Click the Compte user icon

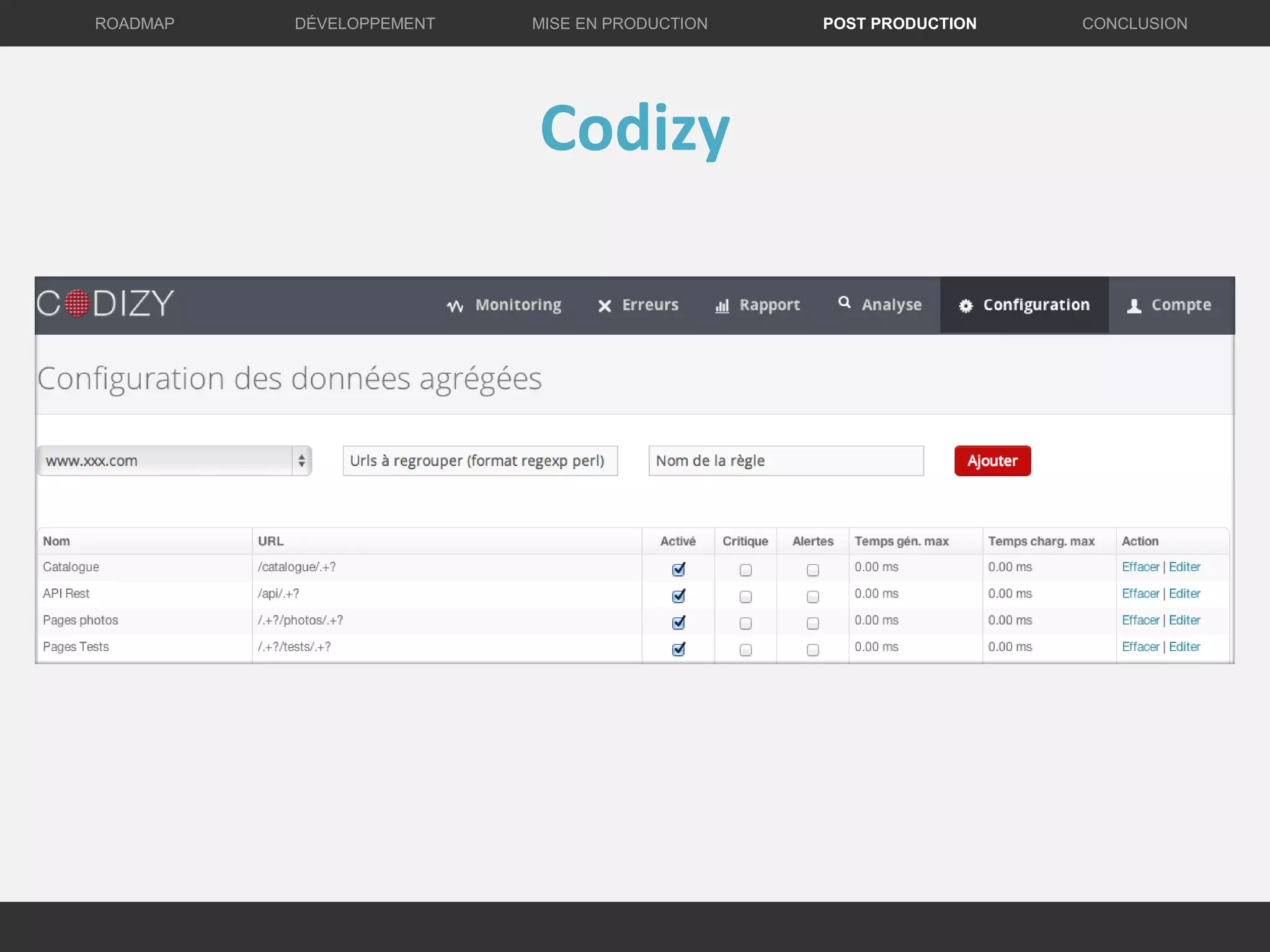pyautogui.click(x=1134, y=306)
